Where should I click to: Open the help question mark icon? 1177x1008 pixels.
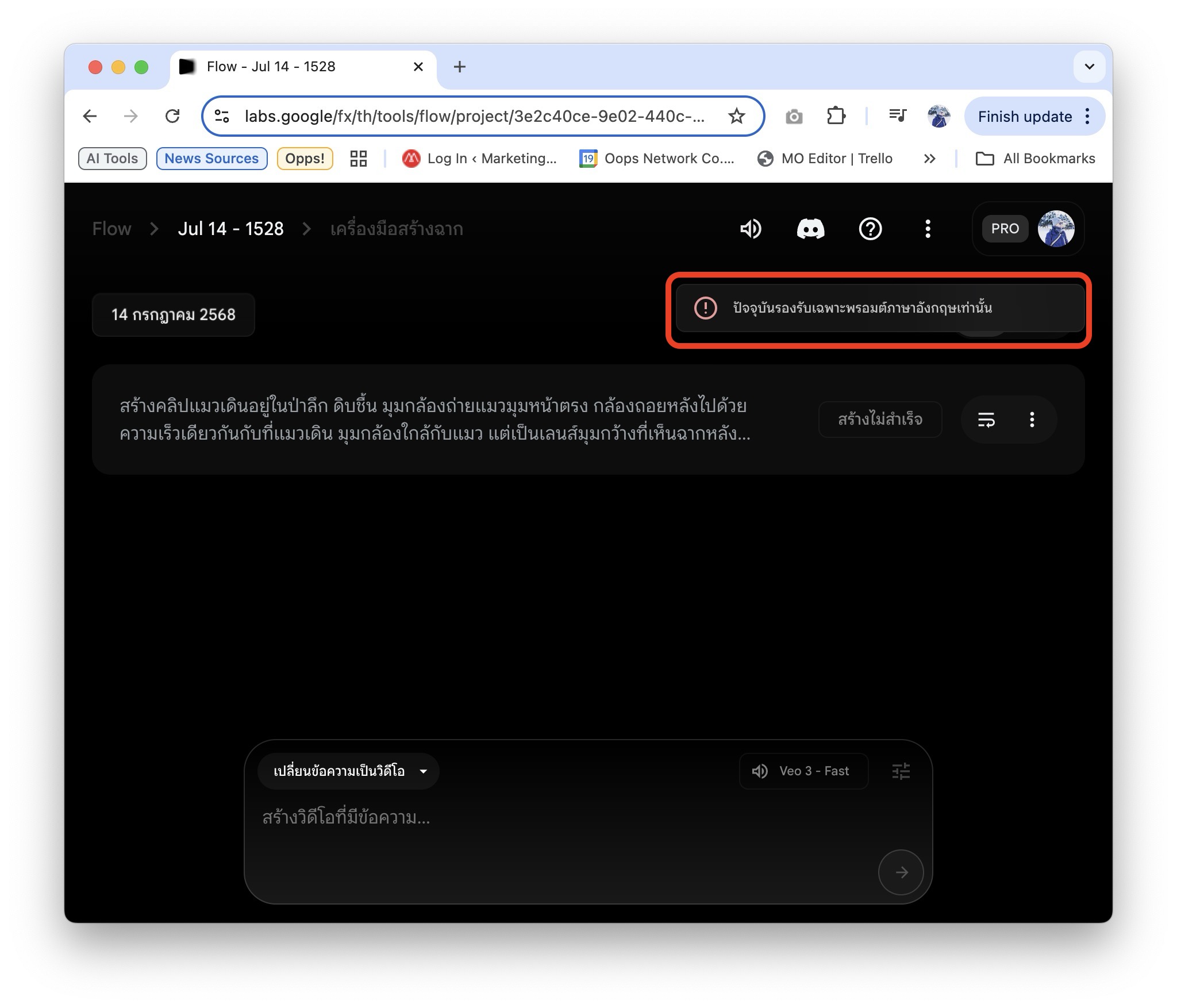click(870, 229)
